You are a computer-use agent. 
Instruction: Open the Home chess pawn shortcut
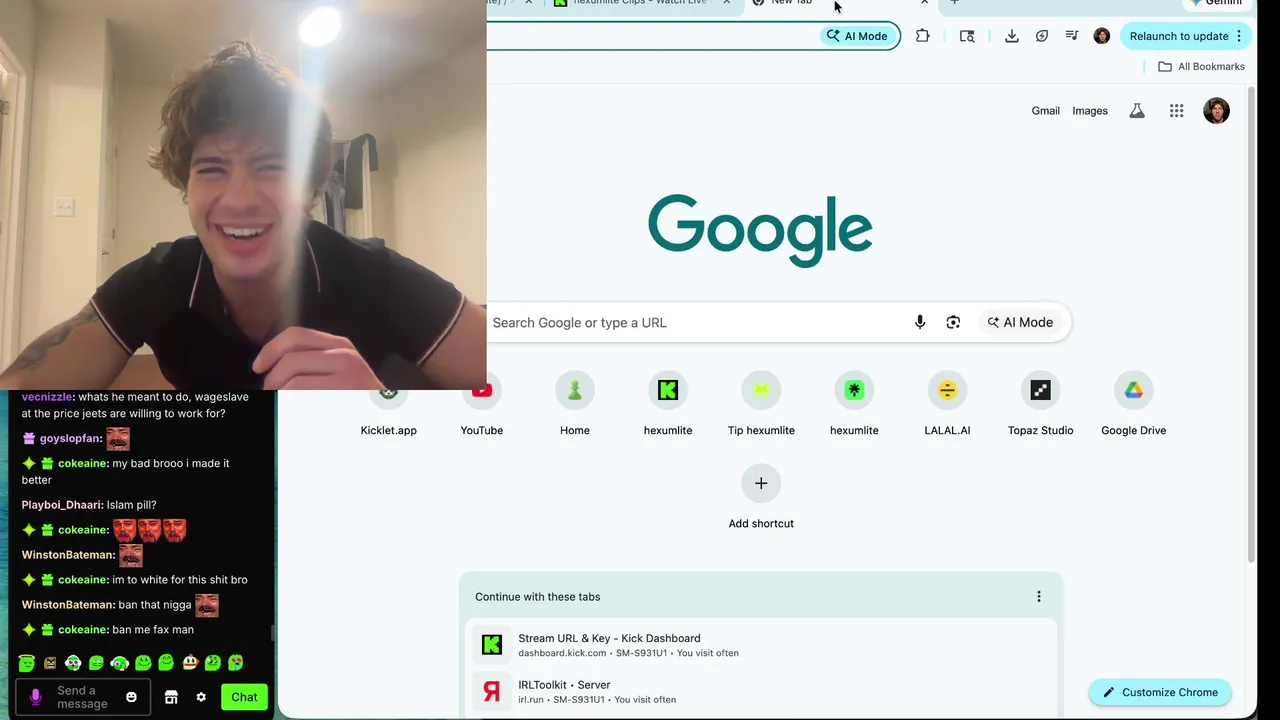(575, 405)
